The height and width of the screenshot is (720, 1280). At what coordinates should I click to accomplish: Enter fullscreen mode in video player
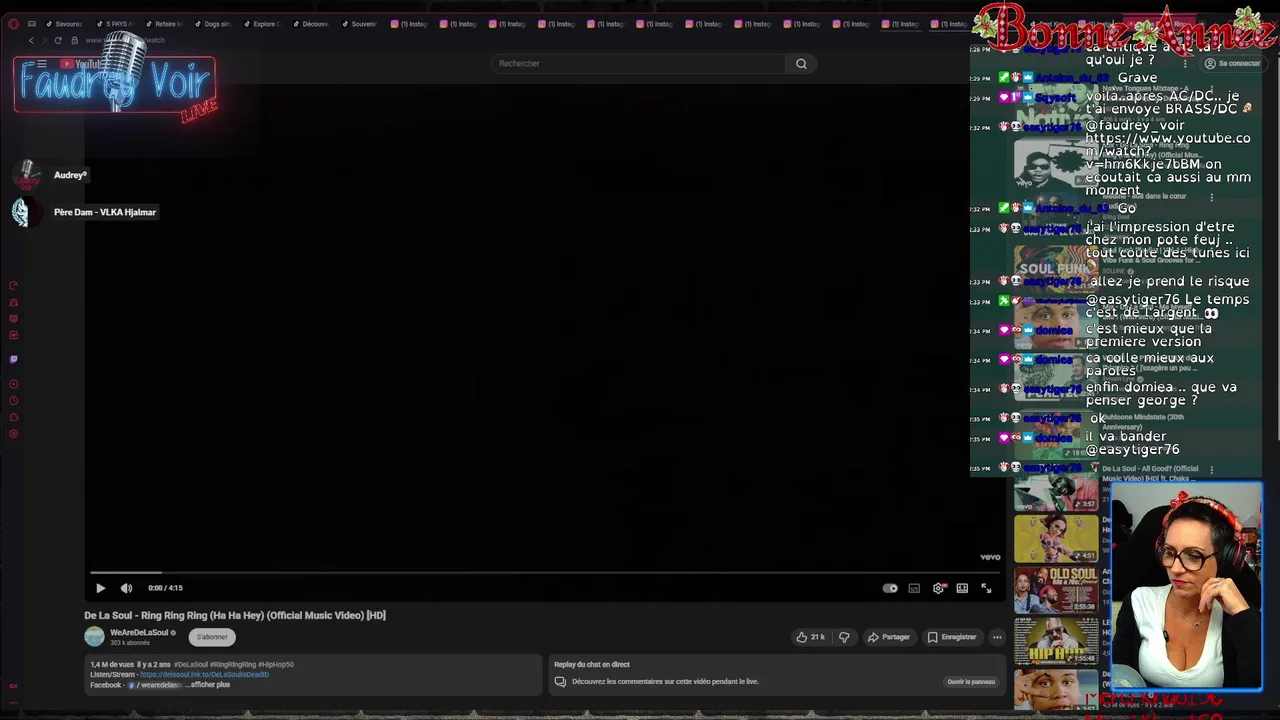tap(986, 588)
